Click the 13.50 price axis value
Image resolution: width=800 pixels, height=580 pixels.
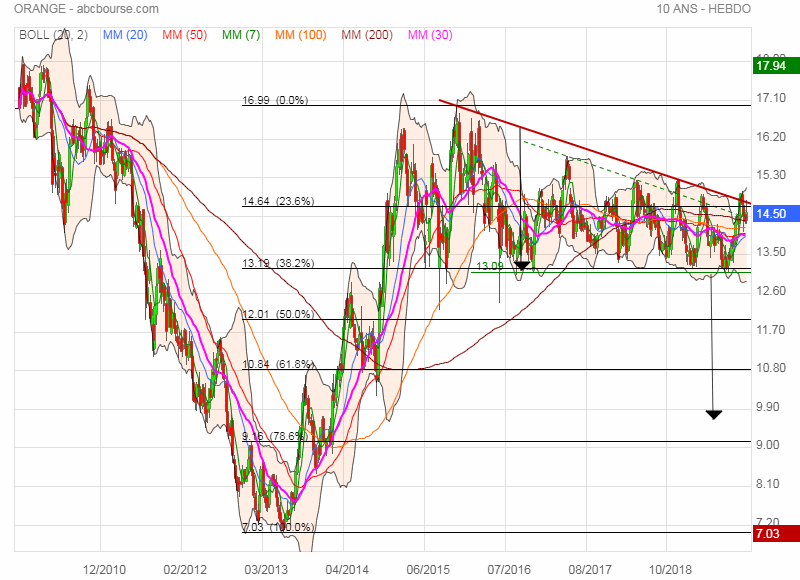click(x=771, y=252)
